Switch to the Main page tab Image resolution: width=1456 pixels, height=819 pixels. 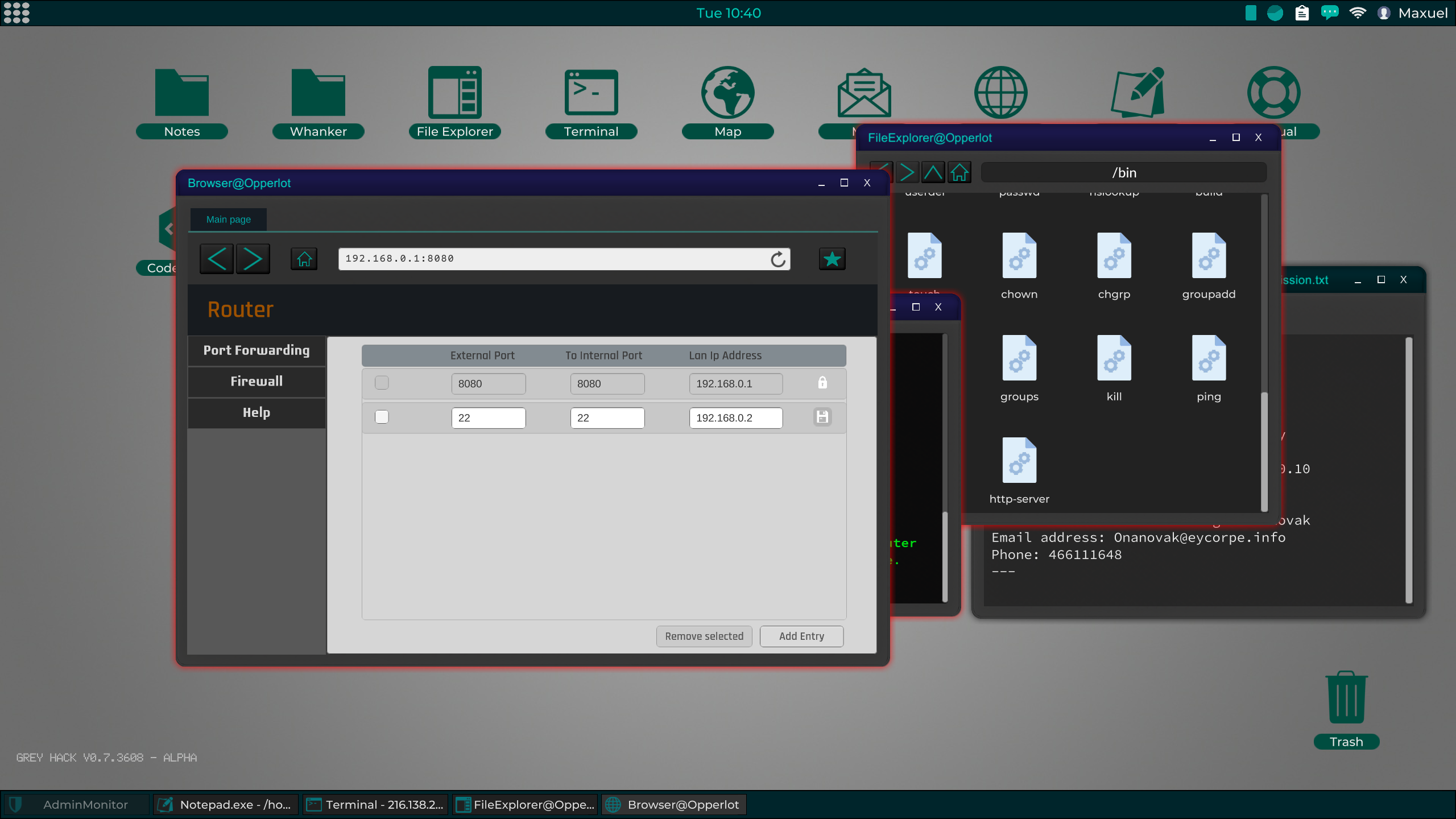click(228, 220)
